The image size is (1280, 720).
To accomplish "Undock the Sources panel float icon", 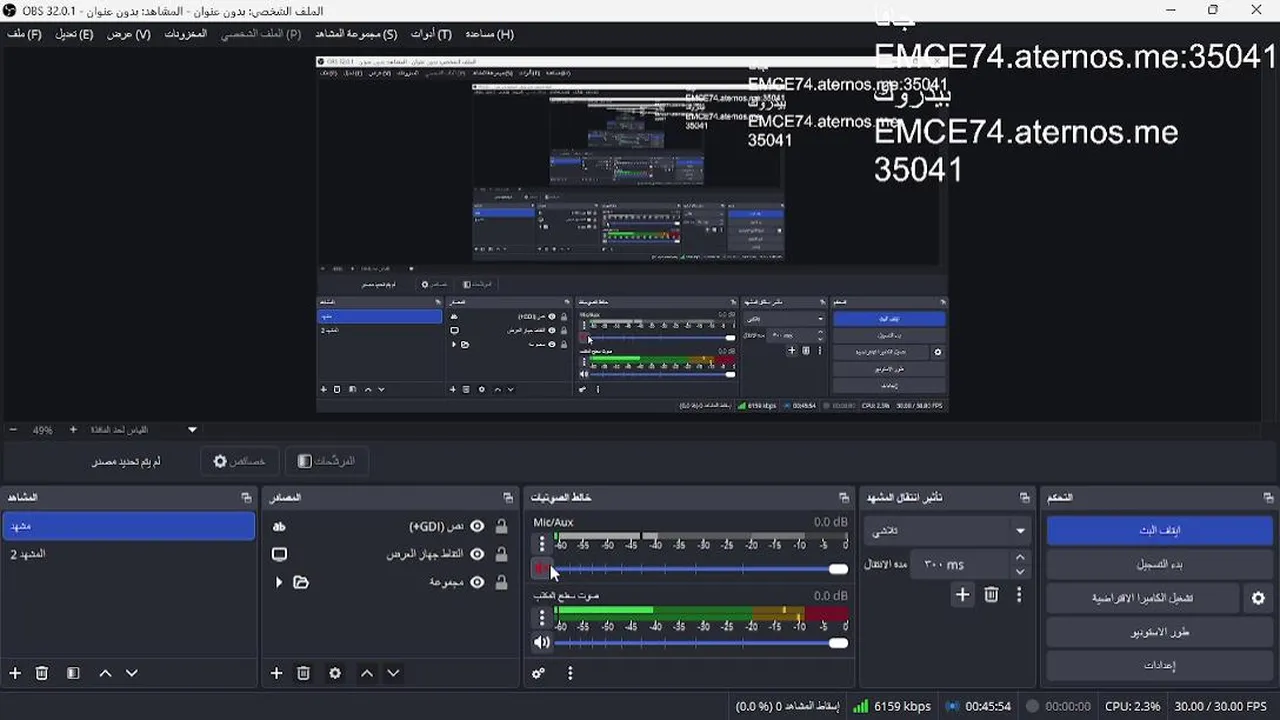I will (x=508, y=497).
